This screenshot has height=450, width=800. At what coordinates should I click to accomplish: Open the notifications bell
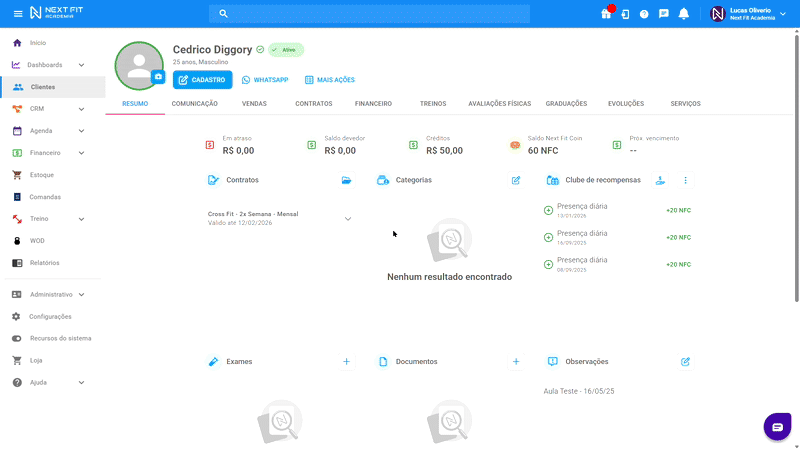click(684, 14)
